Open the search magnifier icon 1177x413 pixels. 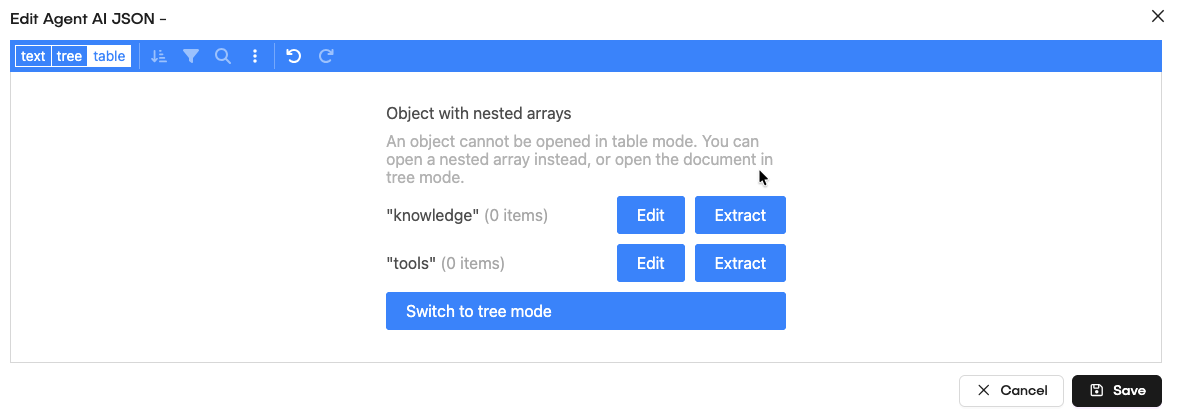pyautogui.click(x=222, y=57)
